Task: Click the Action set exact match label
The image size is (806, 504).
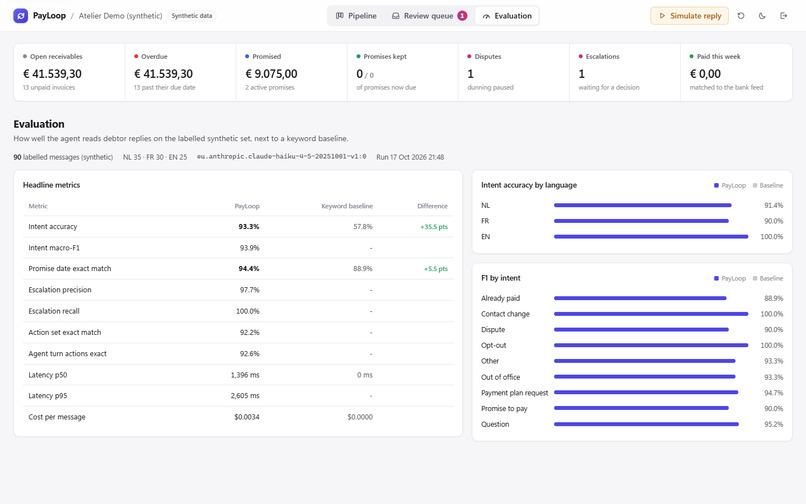Action: [65, 332]
